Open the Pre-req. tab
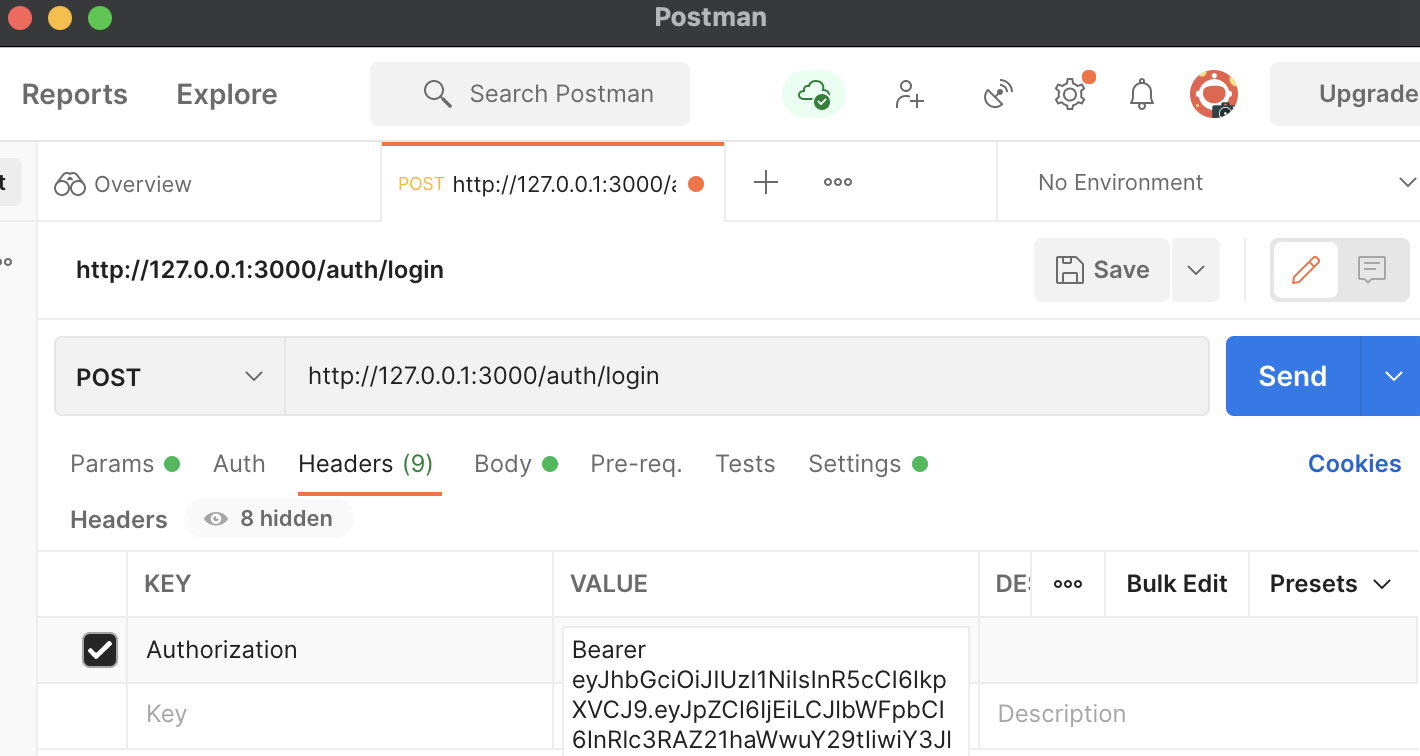 636,464
